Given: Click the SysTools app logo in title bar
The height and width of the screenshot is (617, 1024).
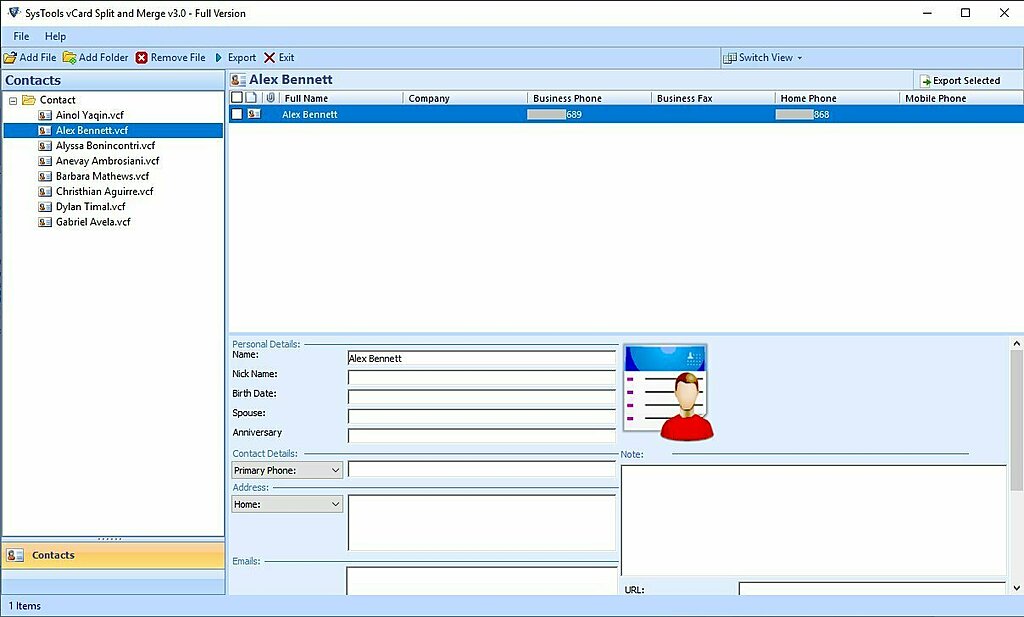Looking at the screenshot, I should [x=14, y=12].
